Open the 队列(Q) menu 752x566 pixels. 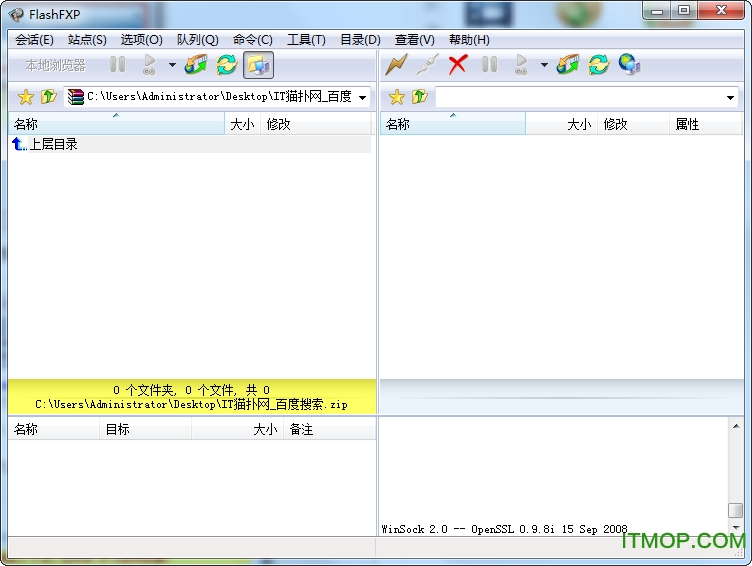198,40
